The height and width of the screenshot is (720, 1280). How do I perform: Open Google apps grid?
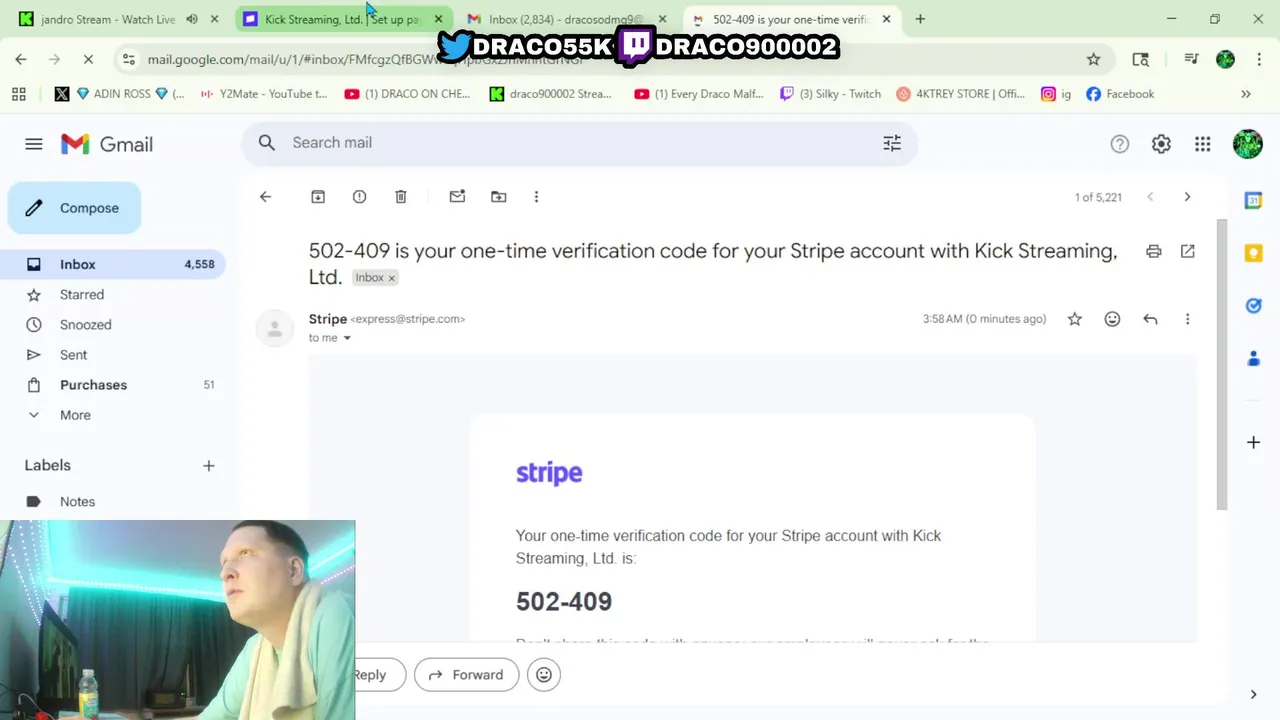(1203, 144)
